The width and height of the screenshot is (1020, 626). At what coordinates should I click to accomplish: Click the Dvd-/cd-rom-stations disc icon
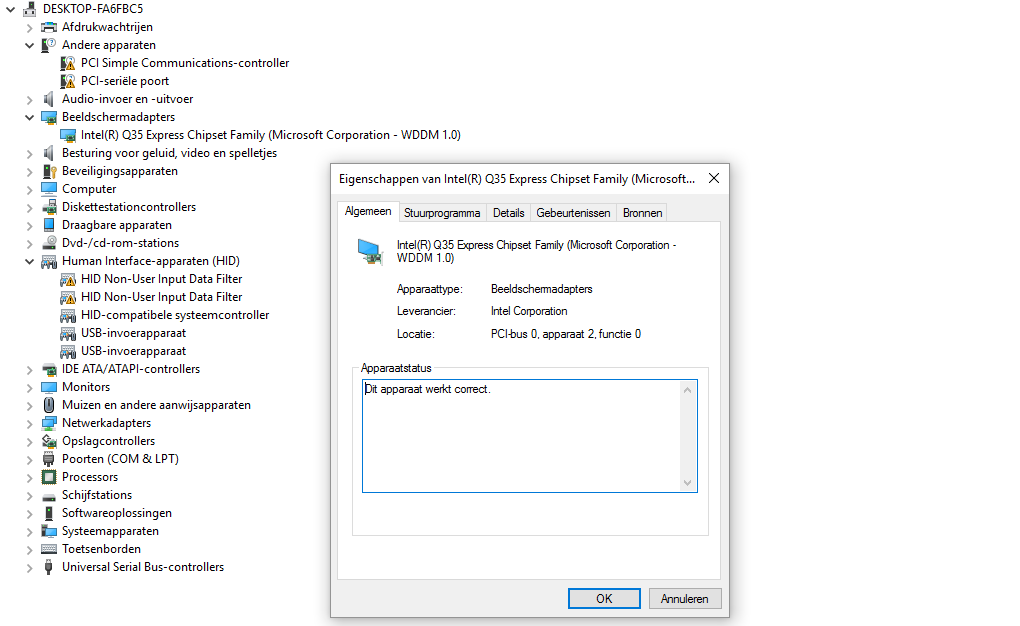pos(49,243)
